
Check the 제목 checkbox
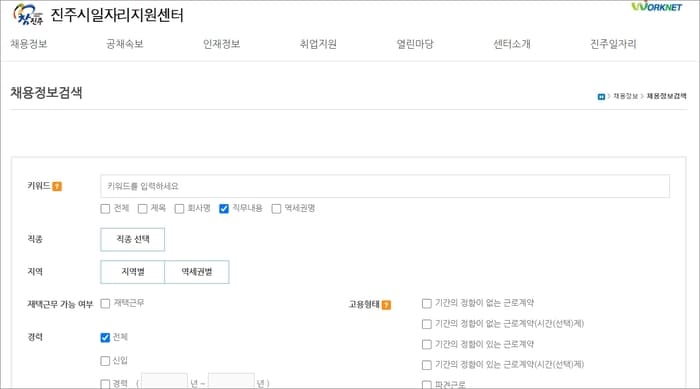(142, 209)
